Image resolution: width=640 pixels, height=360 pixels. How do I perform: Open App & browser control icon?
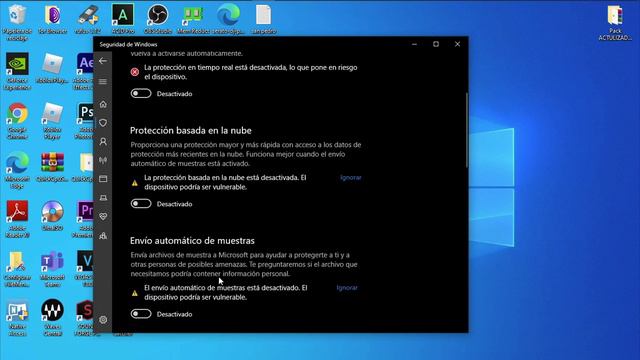103,179
